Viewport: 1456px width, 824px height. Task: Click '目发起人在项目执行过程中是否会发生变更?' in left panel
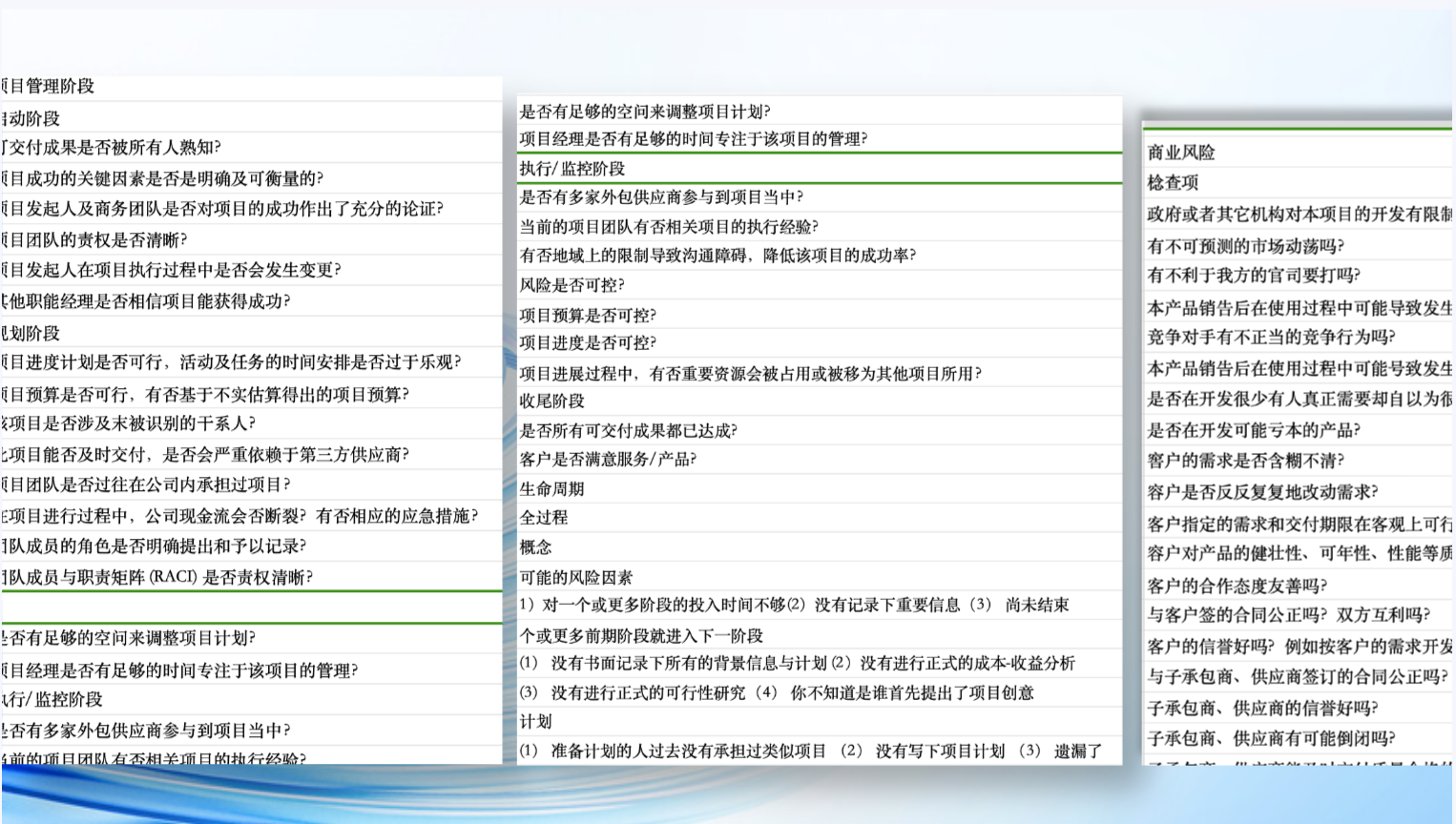172,270
